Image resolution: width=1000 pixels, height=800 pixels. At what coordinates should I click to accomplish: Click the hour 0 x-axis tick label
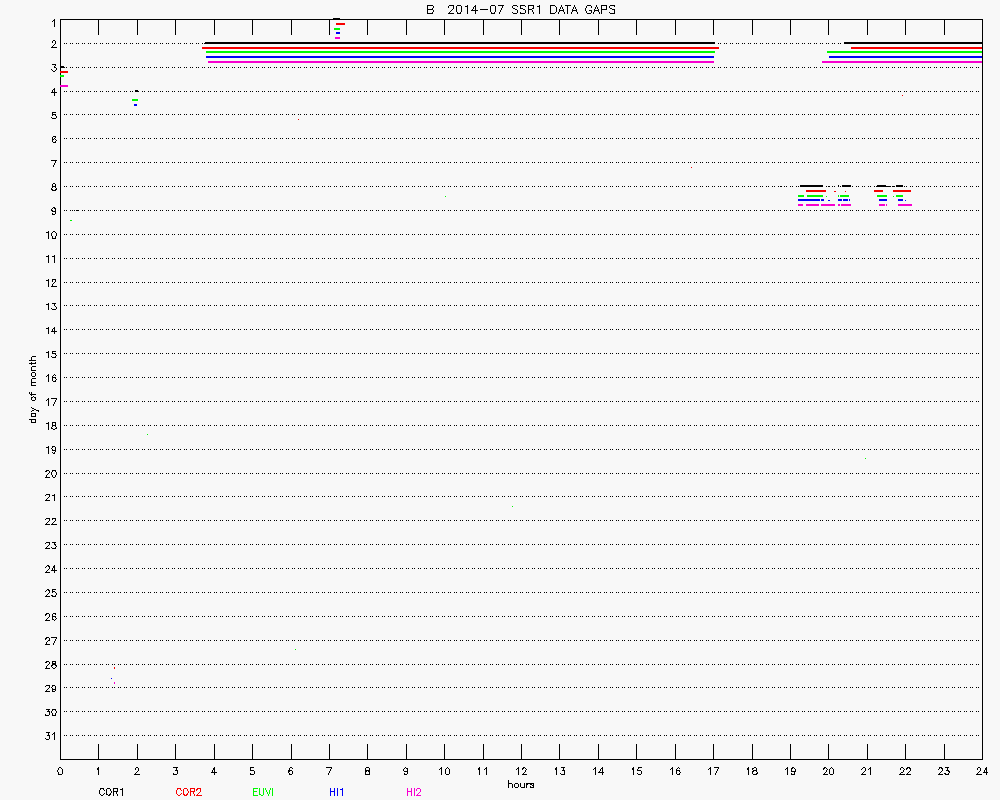click(60, 772)
